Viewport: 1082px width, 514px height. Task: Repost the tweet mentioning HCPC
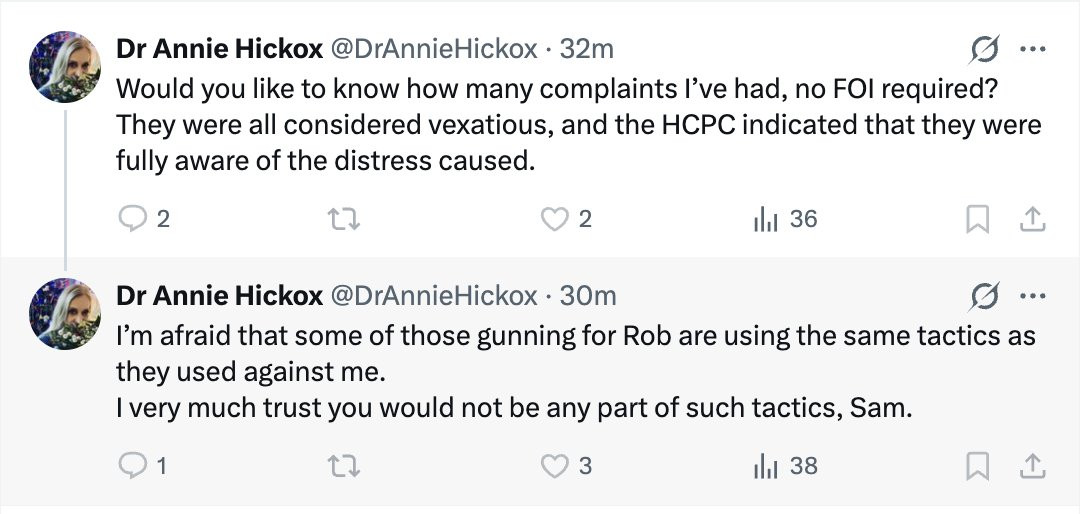[x=344, y=219]
